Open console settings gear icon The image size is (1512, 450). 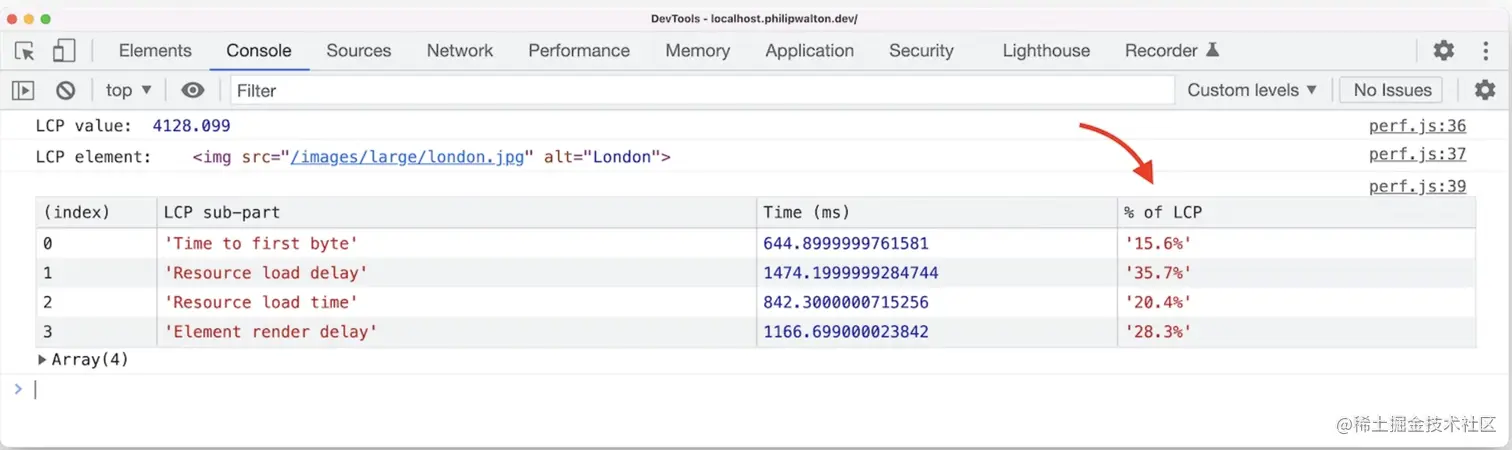coord(1485,90)
